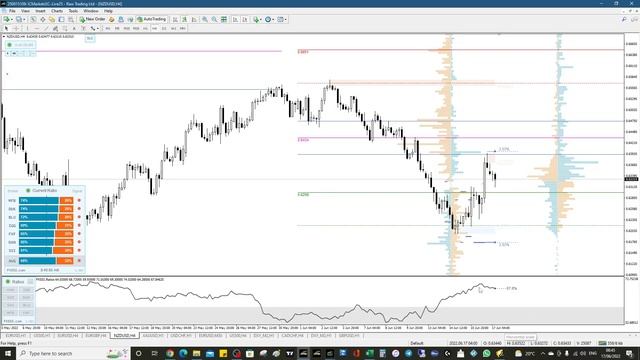
Task: Toggle the Navigator panel icon
Action: point(52,19)
